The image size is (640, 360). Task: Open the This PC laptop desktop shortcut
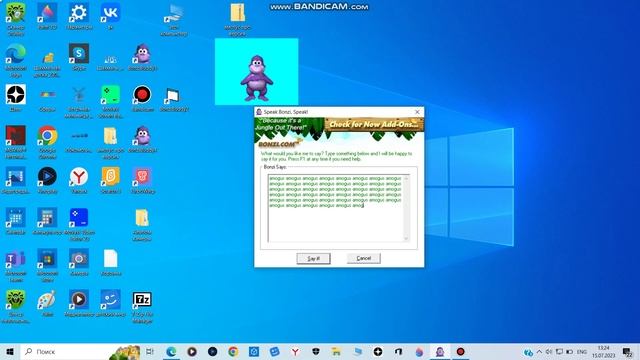tap(174, 19)
